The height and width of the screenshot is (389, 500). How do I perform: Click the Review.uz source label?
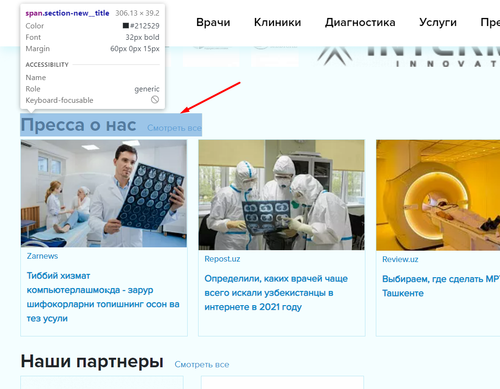pyautogui.click(x=400, y=259)
